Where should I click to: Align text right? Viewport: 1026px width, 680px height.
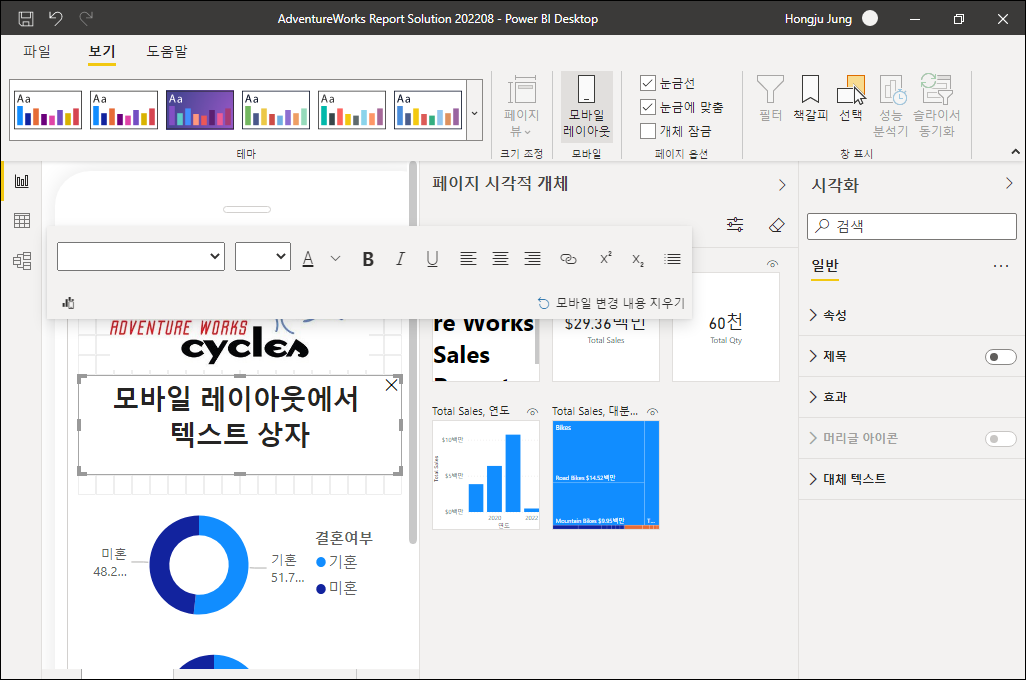tap(533, 259)
